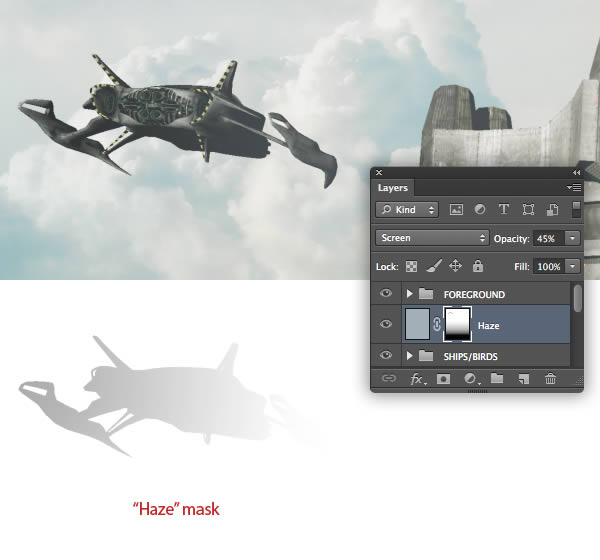Filter layers by type layers icon
The image size is (600, 560).
pos(504,209)
